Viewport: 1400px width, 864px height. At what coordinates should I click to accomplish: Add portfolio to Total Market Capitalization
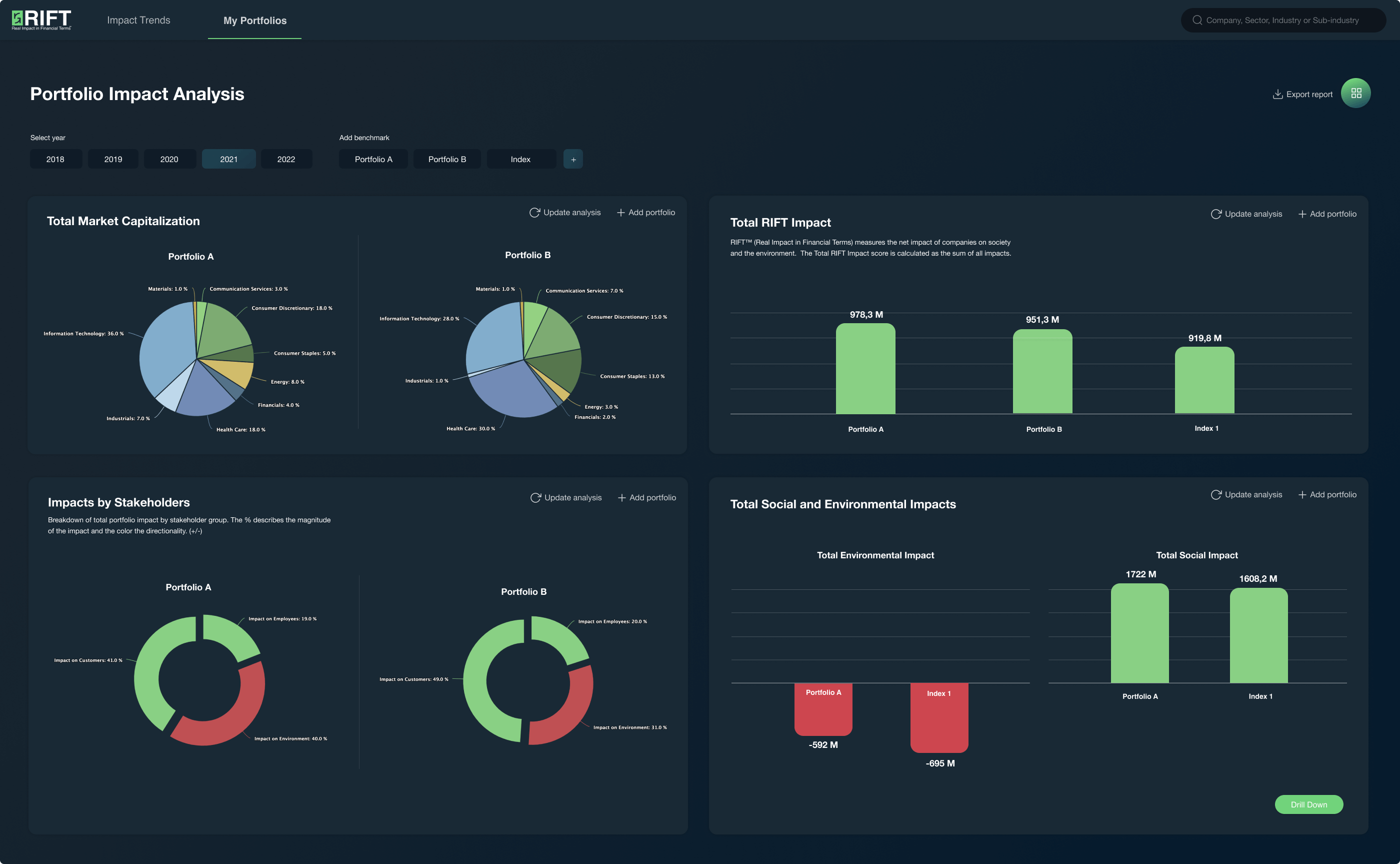click(x=651, y=213)
